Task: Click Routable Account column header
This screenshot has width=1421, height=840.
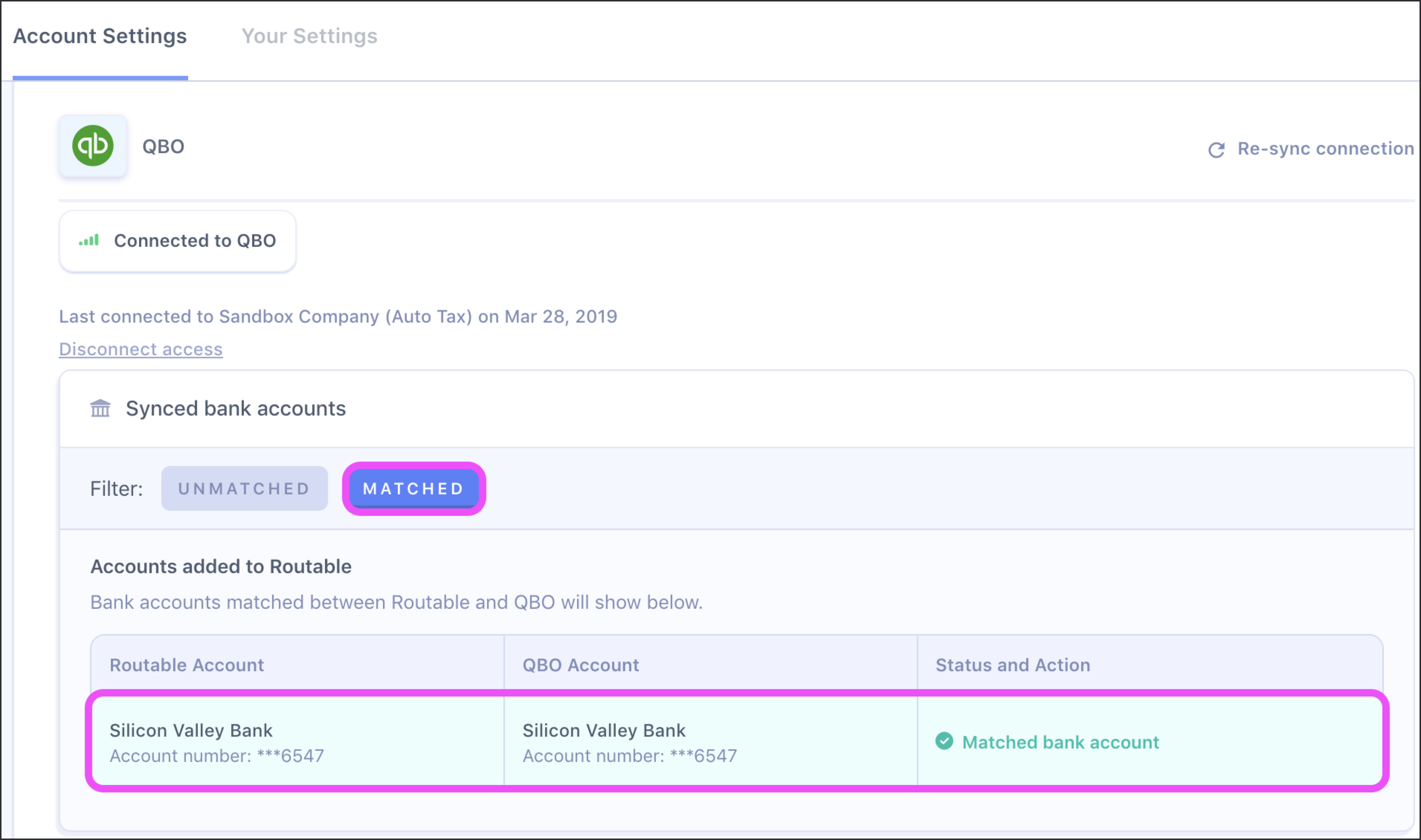Action: [187, 665]
